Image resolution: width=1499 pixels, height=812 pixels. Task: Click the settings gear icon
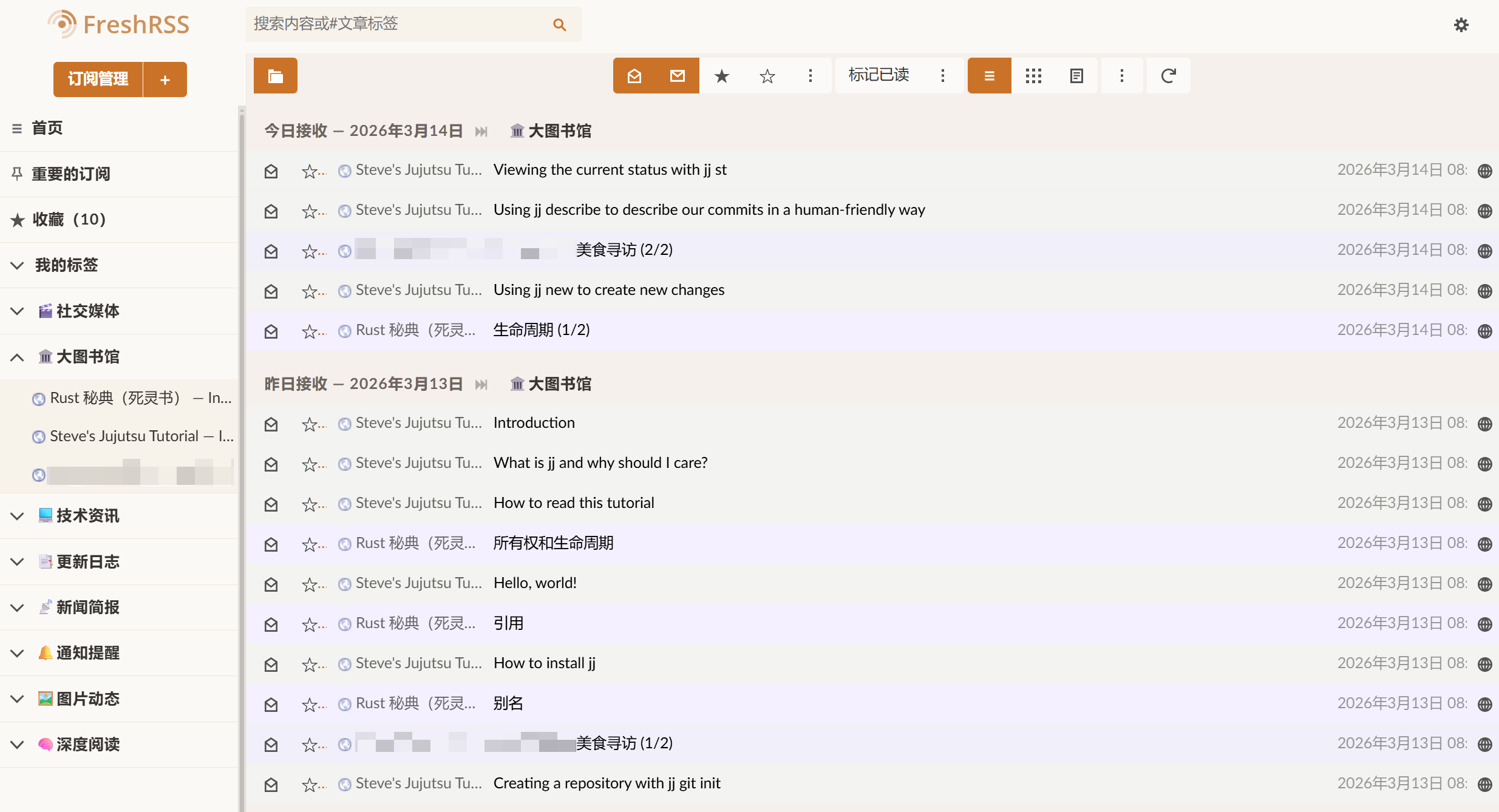[1461, 25]
